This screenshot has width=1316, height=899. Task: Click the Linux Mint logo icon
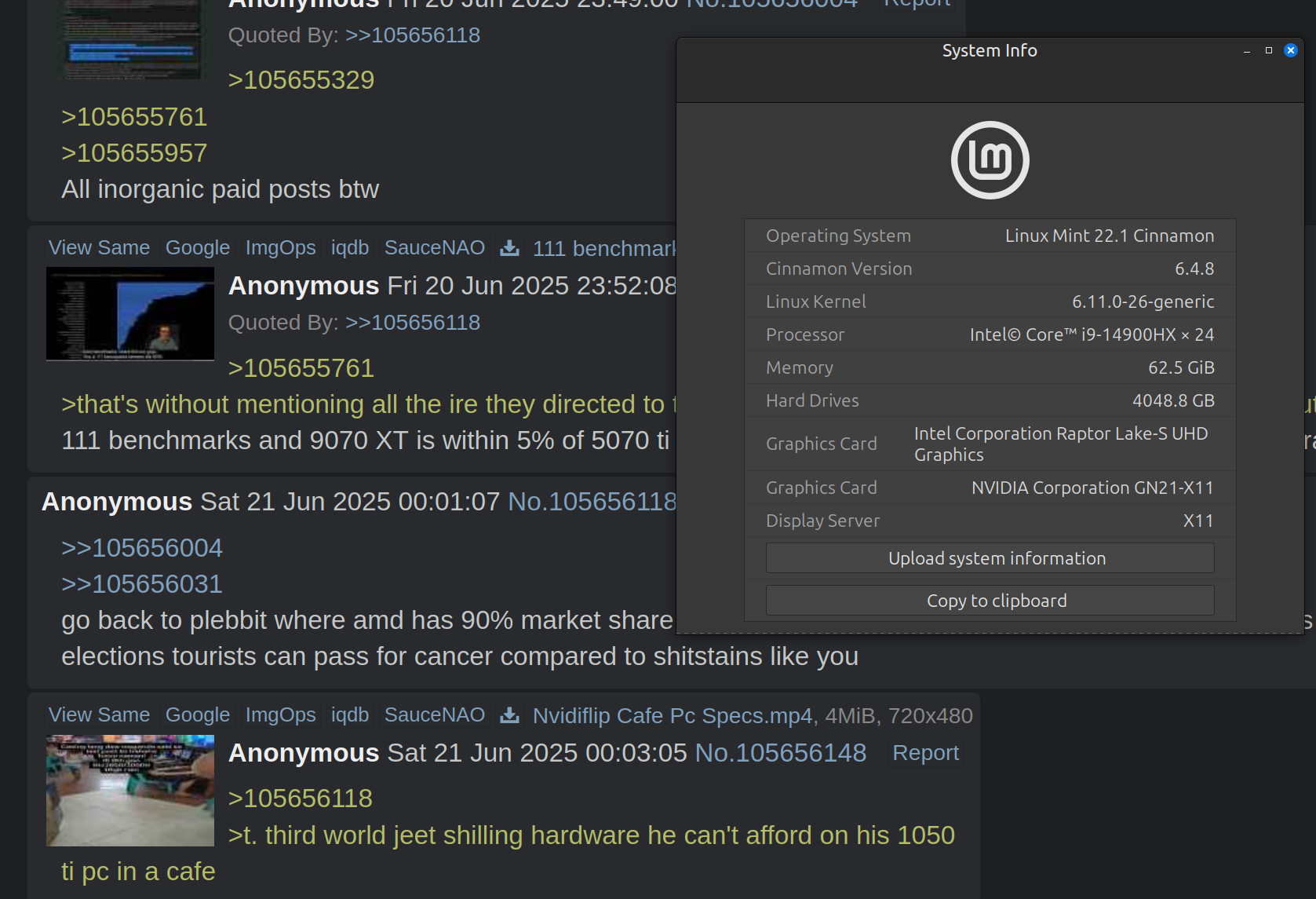click(x=990, y=160)
